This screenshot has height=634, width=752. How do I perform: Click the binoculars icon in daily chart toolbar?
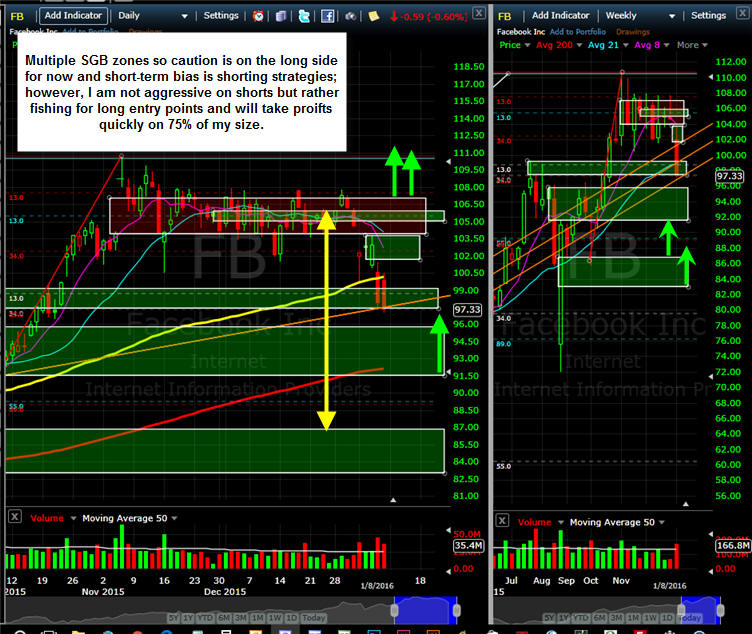point(351,16)
